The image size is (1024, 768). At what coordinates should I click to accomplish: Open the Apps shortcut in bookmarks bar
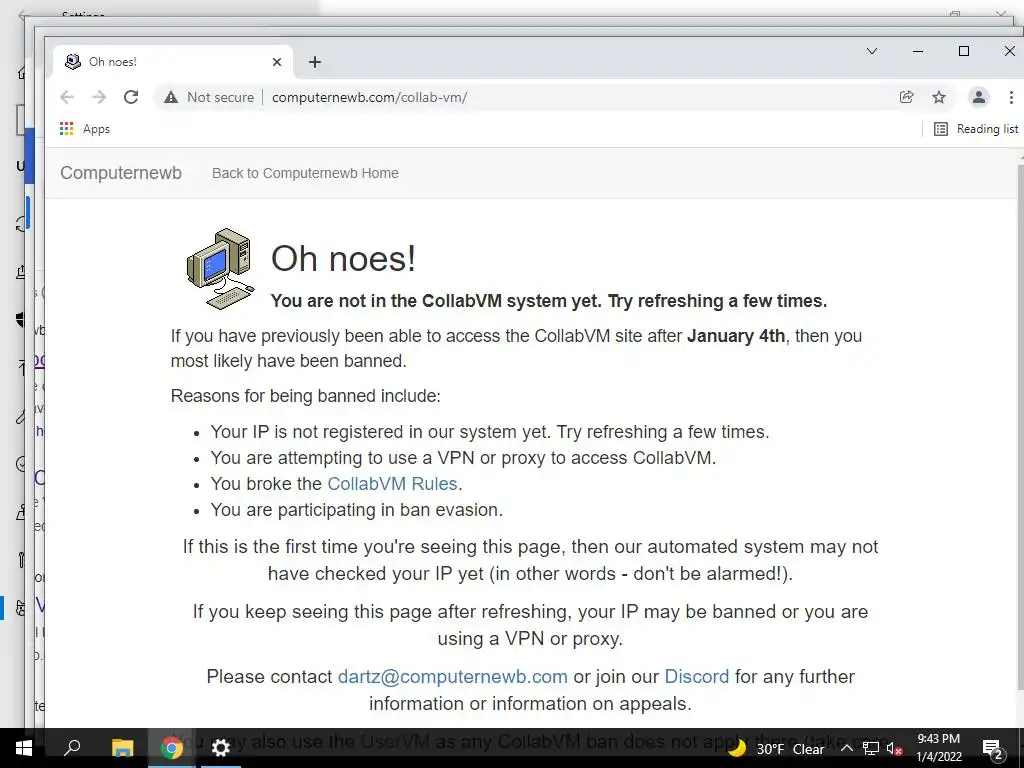(84, 129)
